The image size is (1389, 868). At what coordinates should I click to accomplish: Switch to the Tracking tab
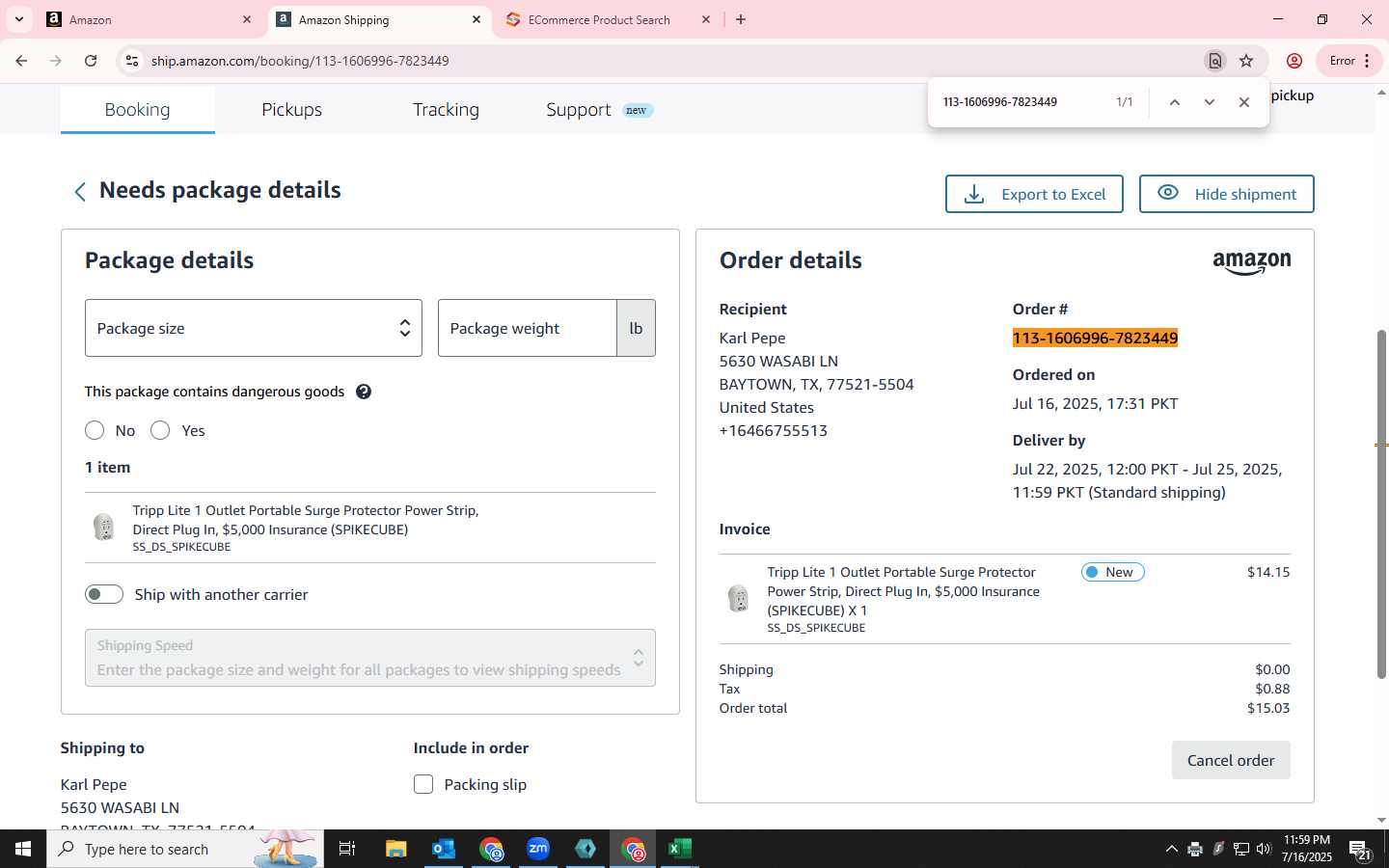click(446, 110)
